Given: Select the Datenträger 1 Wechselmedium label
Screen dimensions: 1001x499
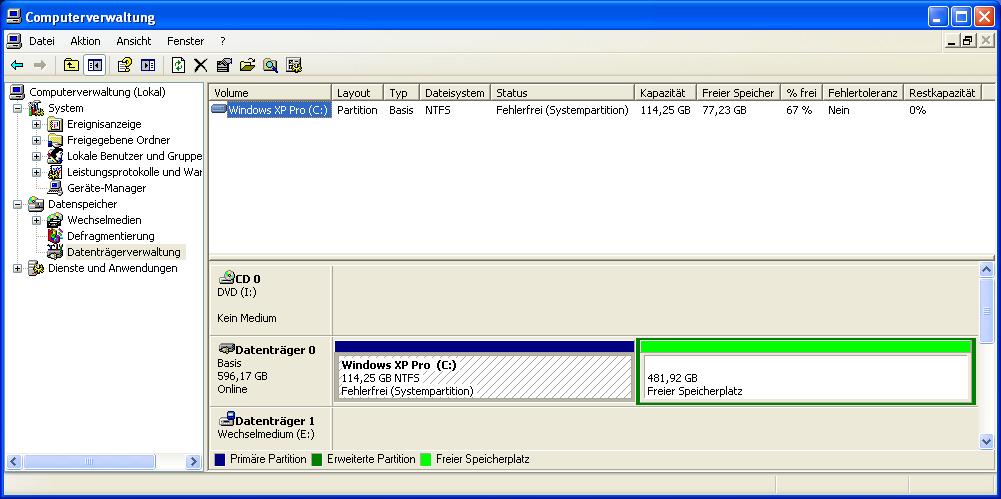Looking at the screenshot, I should point(270,428).
